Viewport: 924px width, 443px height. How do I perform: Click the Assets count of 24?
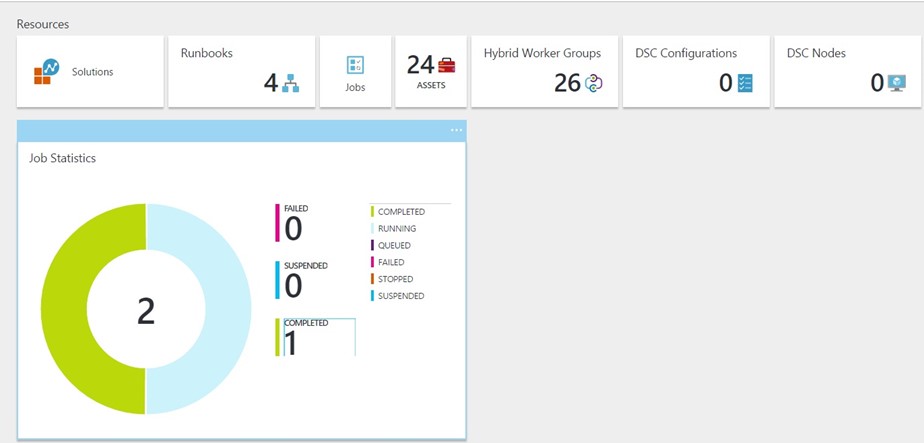point(420,65)
